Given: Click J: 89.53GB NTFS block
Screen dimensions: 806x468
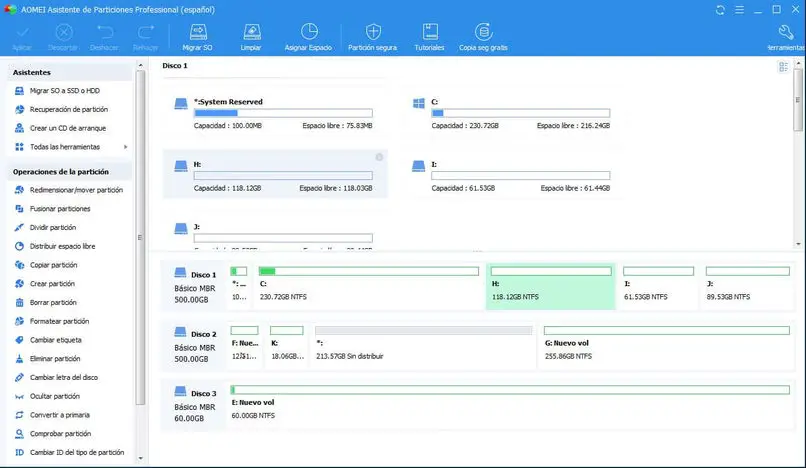Looking at the screenshot, I should [748, 286].
